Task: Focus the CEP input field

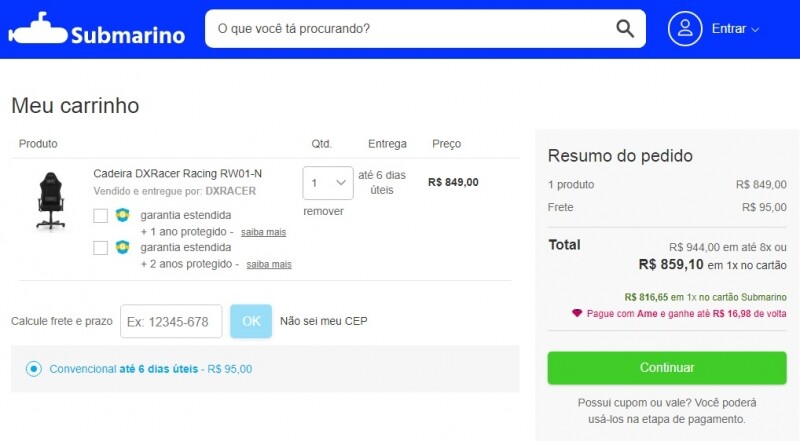Action: click(x=171, y=322)
